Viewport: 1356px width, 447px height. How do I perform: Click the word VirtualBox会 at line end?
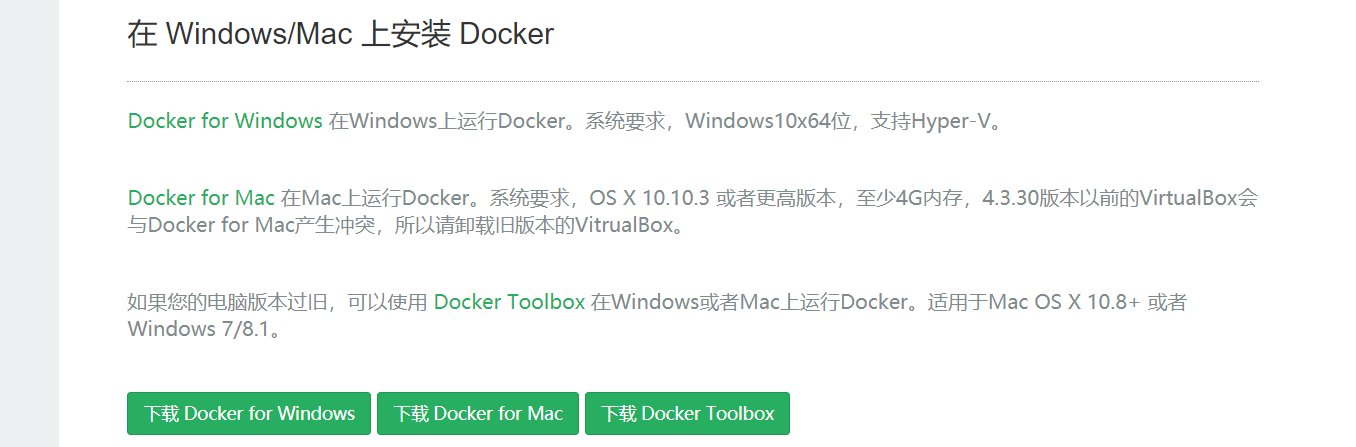(x=1199, y=197)
